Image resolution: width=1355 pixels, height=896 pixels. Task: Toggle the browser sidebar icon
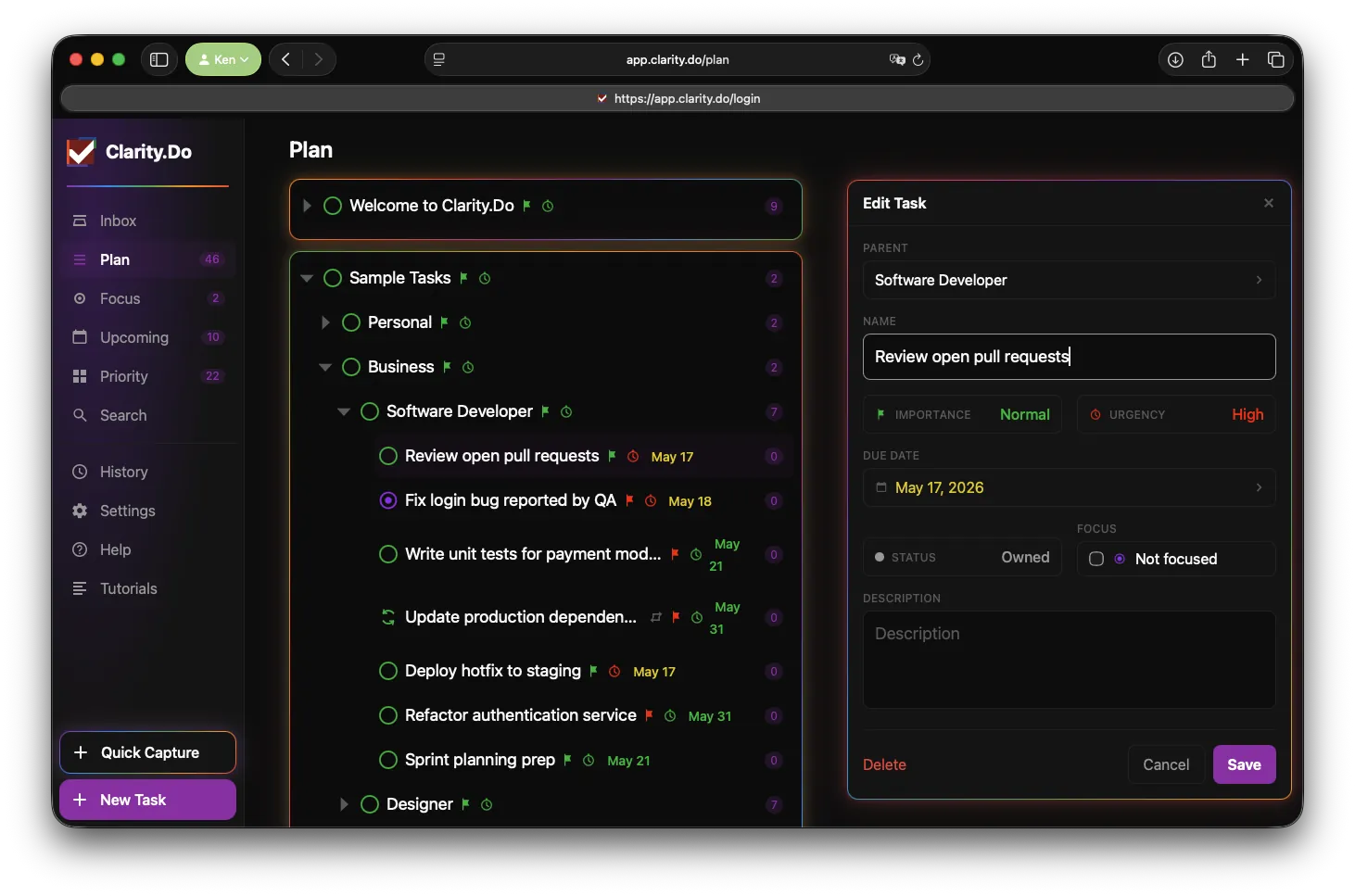coord(159,59)
